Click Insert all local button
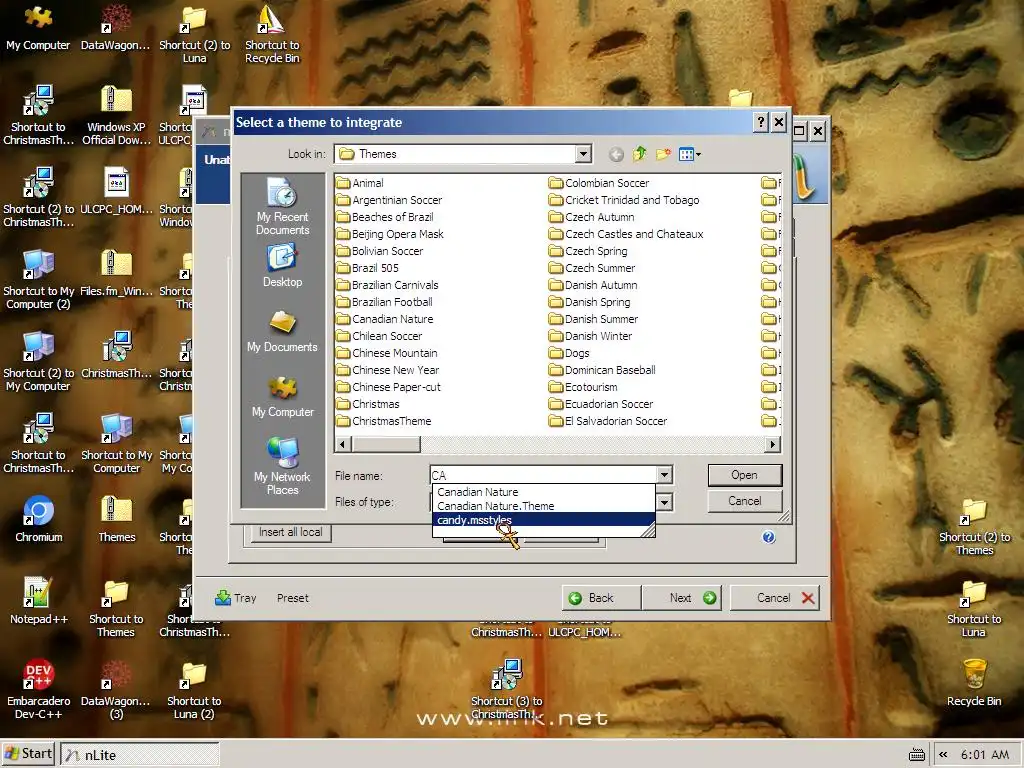 291,532
